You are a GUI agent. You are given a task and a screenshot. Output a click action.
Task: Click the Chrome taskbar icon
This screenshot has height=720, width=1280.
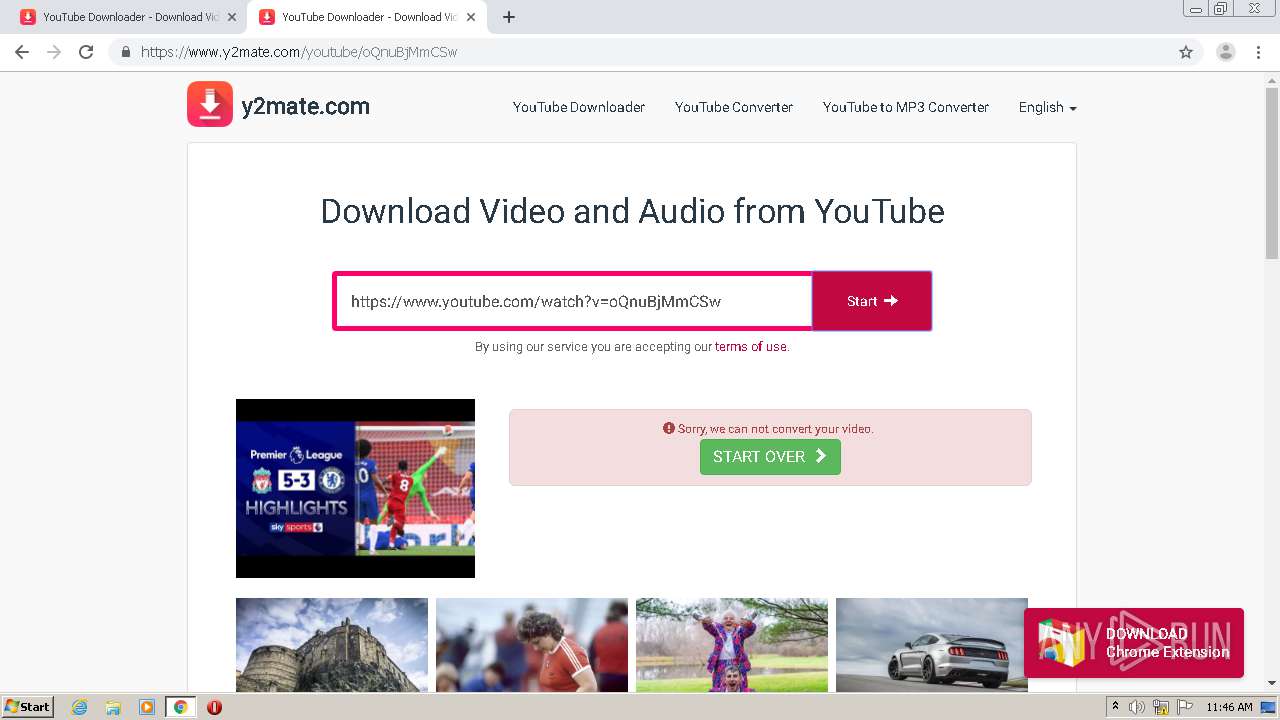(x=180, y=707)
